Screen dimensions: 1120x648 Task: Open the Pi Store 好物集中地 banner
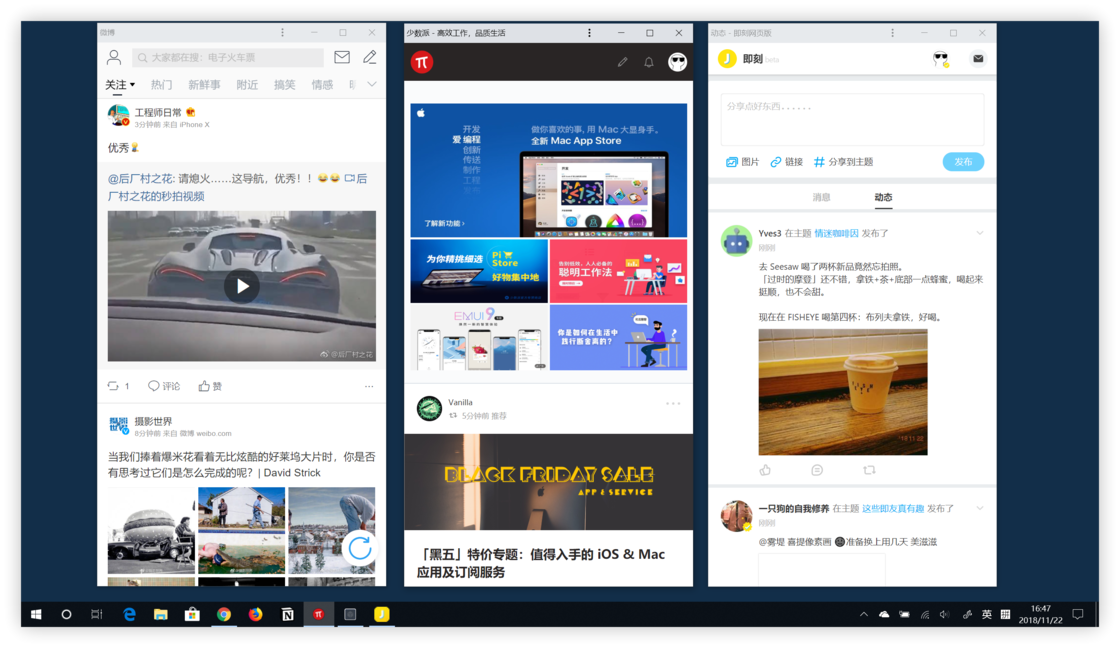[x=479, y=271]
